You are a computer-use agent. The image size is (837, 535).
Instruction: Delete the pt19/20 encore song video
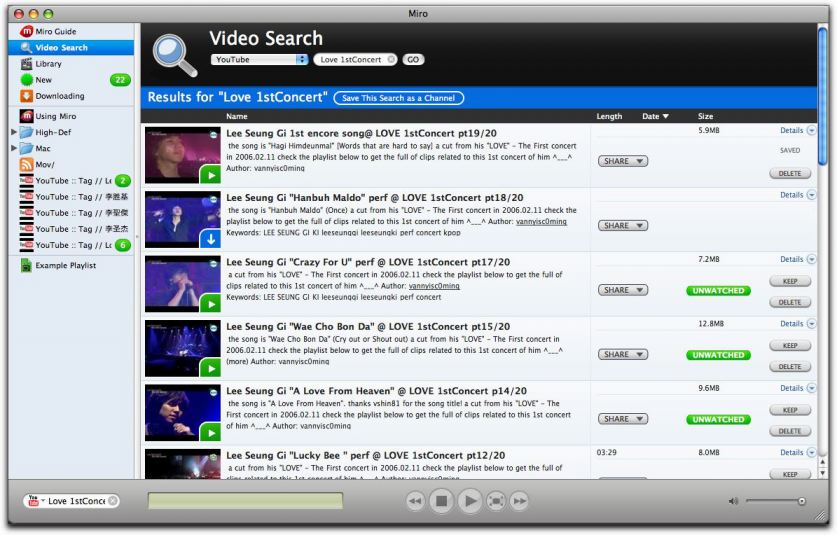790,174
